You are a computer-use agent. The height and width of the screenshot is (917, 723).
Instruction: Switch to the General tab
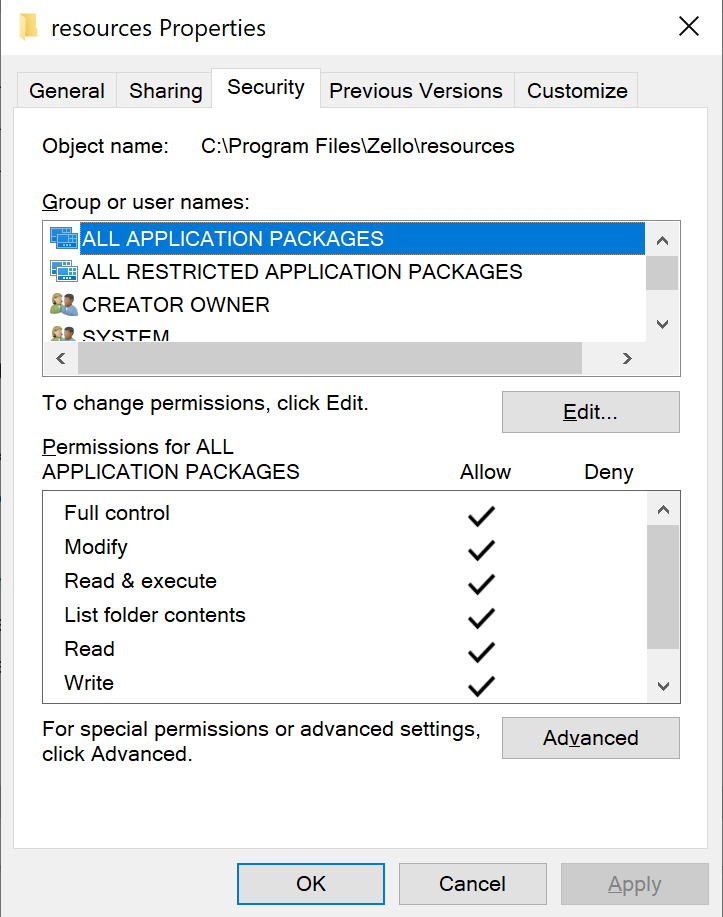(67, 91)
